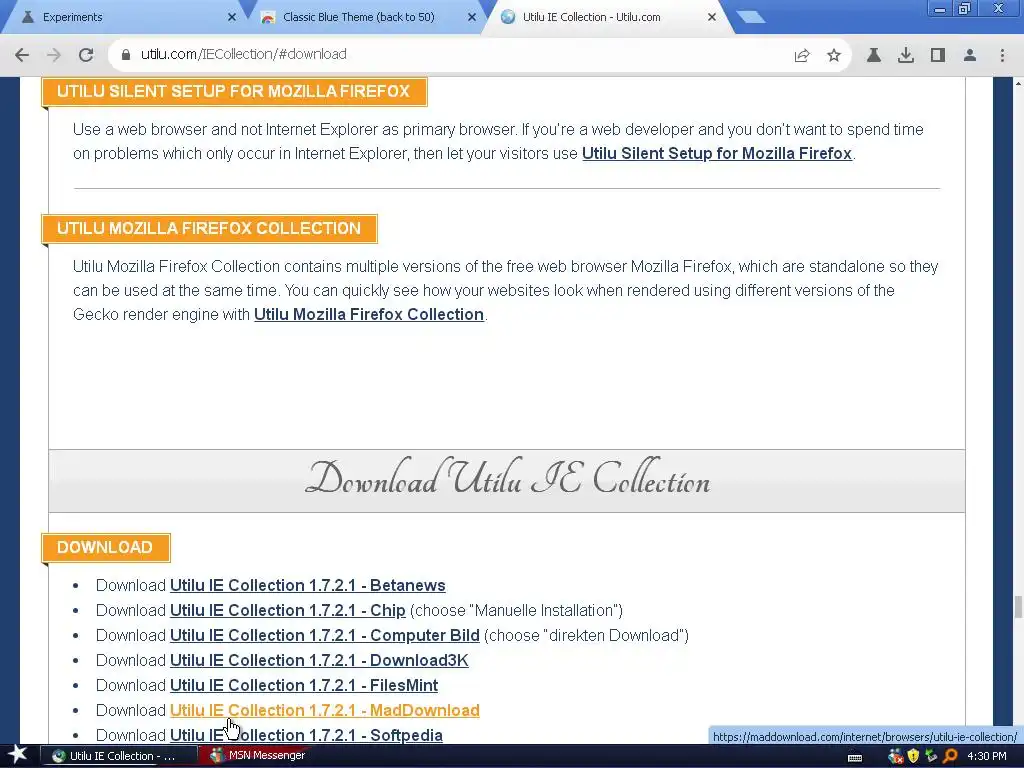This screenshot has width=1024, height=768.
Task: Open the profile avatar icon
Action: [970, 55]
